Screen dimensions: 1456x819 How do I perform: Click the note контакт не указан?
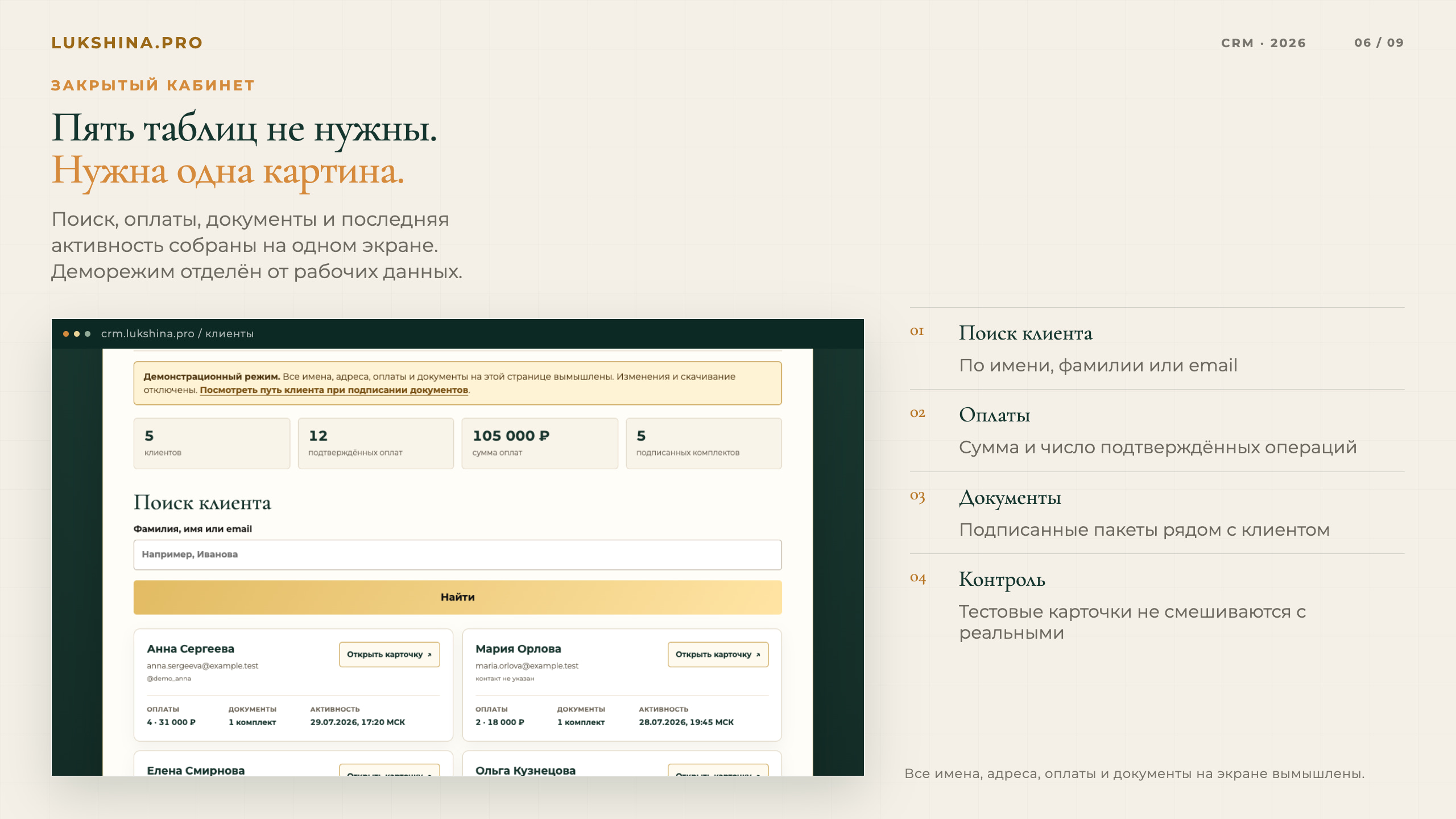pyautogui.click(x=505, y=679)
